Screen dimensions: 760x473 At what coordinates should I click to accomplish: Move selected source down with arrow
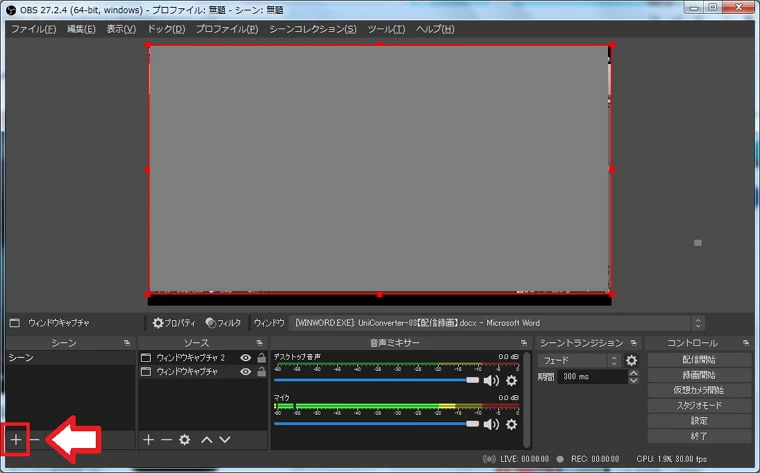click(225, 439)
